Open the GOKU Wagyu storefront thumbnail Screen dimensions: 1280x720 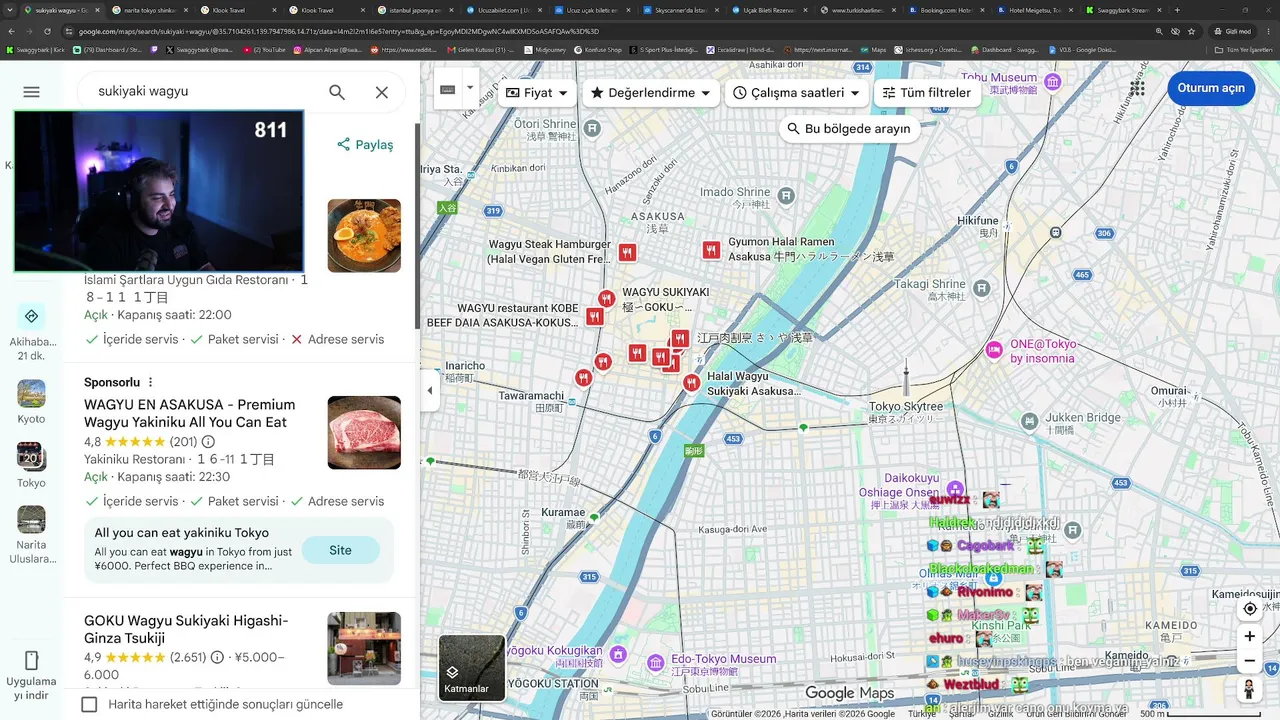pos(364,648)
